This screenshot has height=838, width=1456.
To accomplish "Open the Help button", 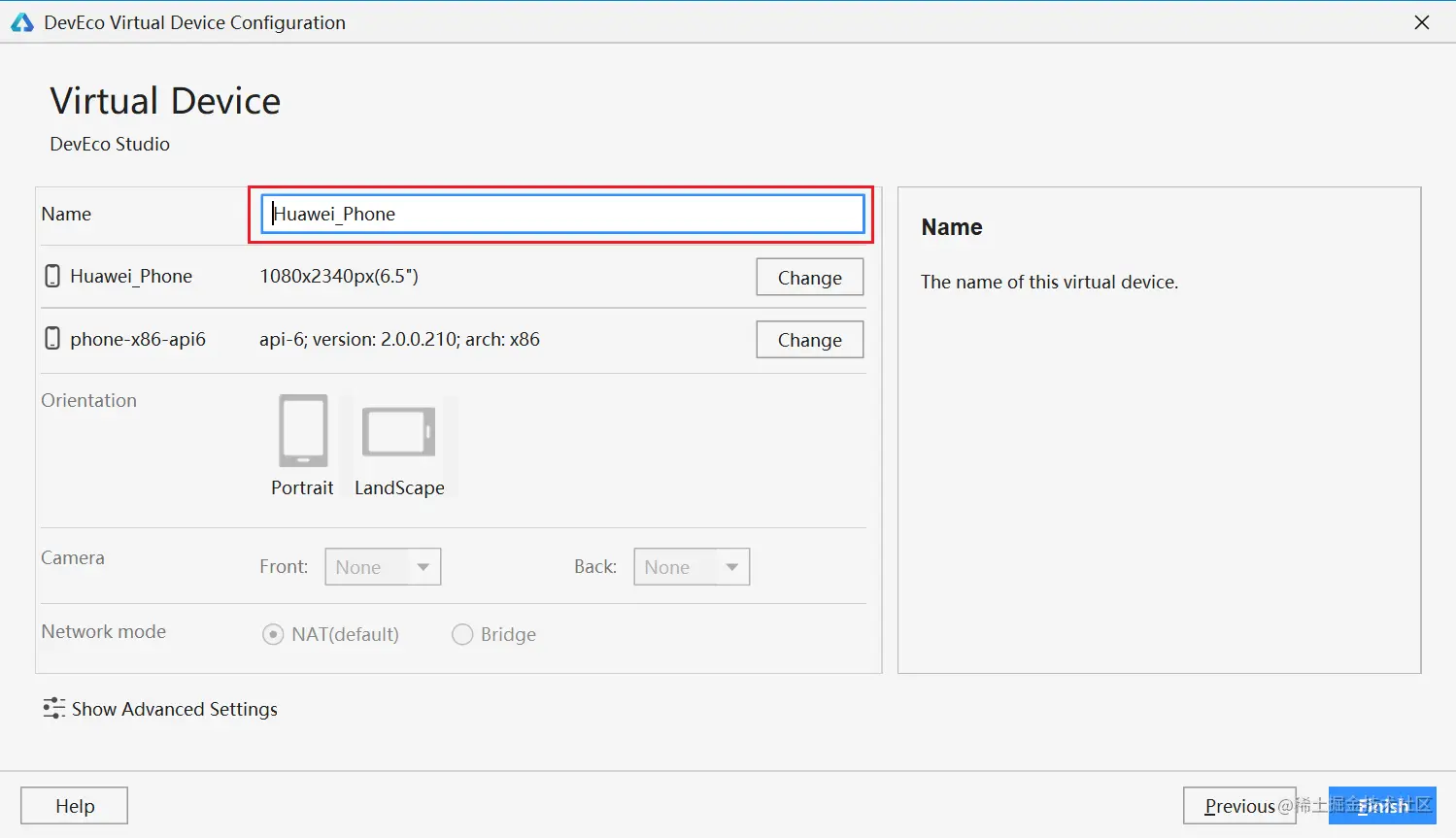I will point(75,806).
